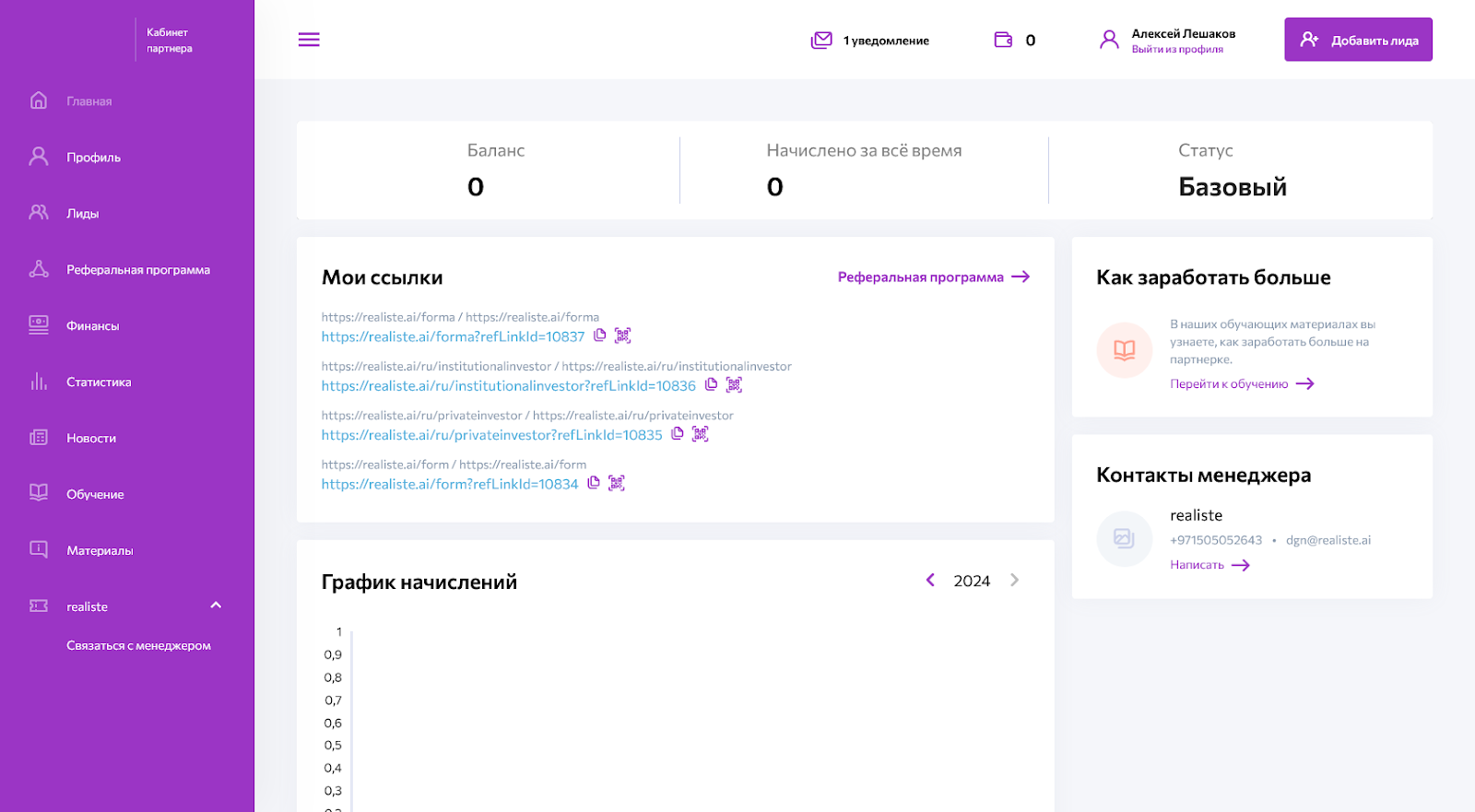The width and height of the screenshot is (1475, 812).
Task: Open the institutionalinvestor?refLinkId=10836 link
Action: (x=508, y=385)
